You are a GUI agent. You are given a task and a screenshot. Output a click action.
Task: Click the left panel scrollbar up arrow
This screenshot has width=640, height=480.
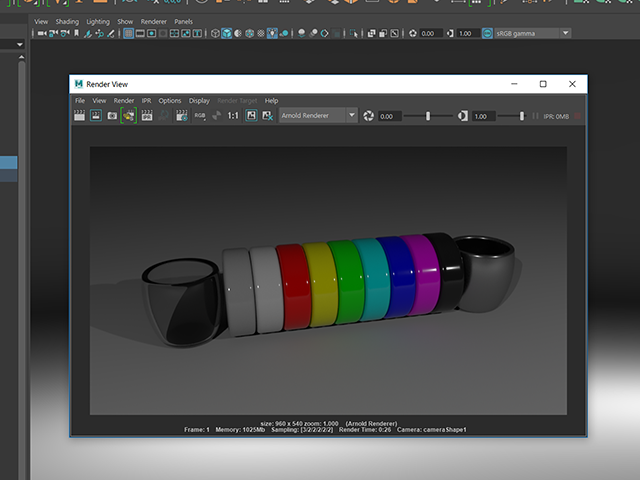click(21, 57)
